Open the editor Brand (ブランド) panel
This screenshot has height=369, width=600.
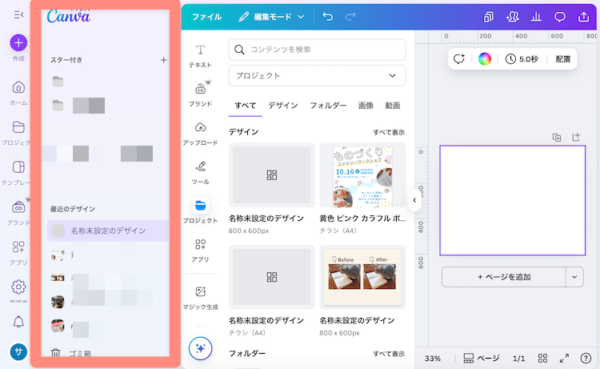200,94
